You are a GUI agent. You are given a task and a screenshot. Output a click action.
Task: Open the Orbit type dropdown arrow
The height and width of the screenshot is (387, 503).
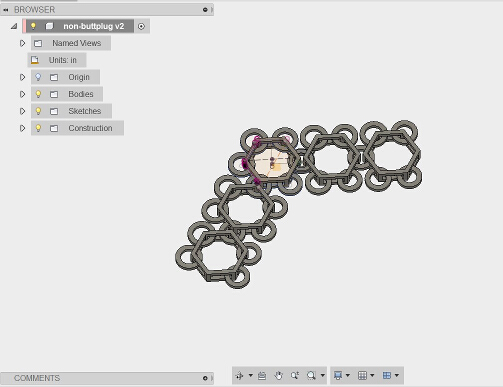250,375
